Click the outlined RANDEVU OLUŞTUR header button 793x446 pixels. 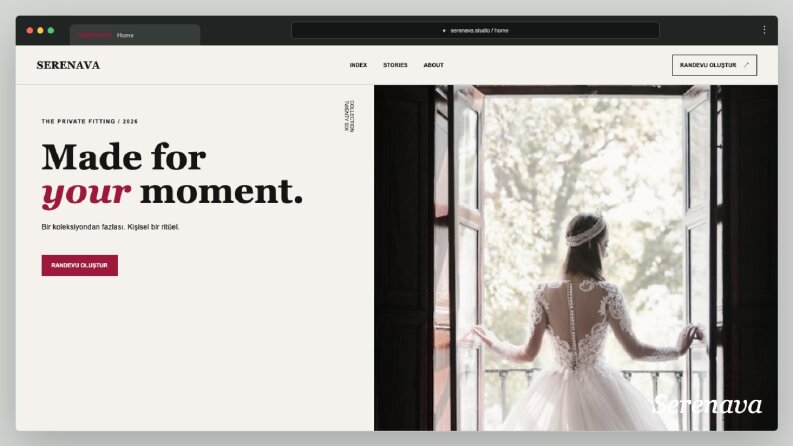[x=714, y=65]
